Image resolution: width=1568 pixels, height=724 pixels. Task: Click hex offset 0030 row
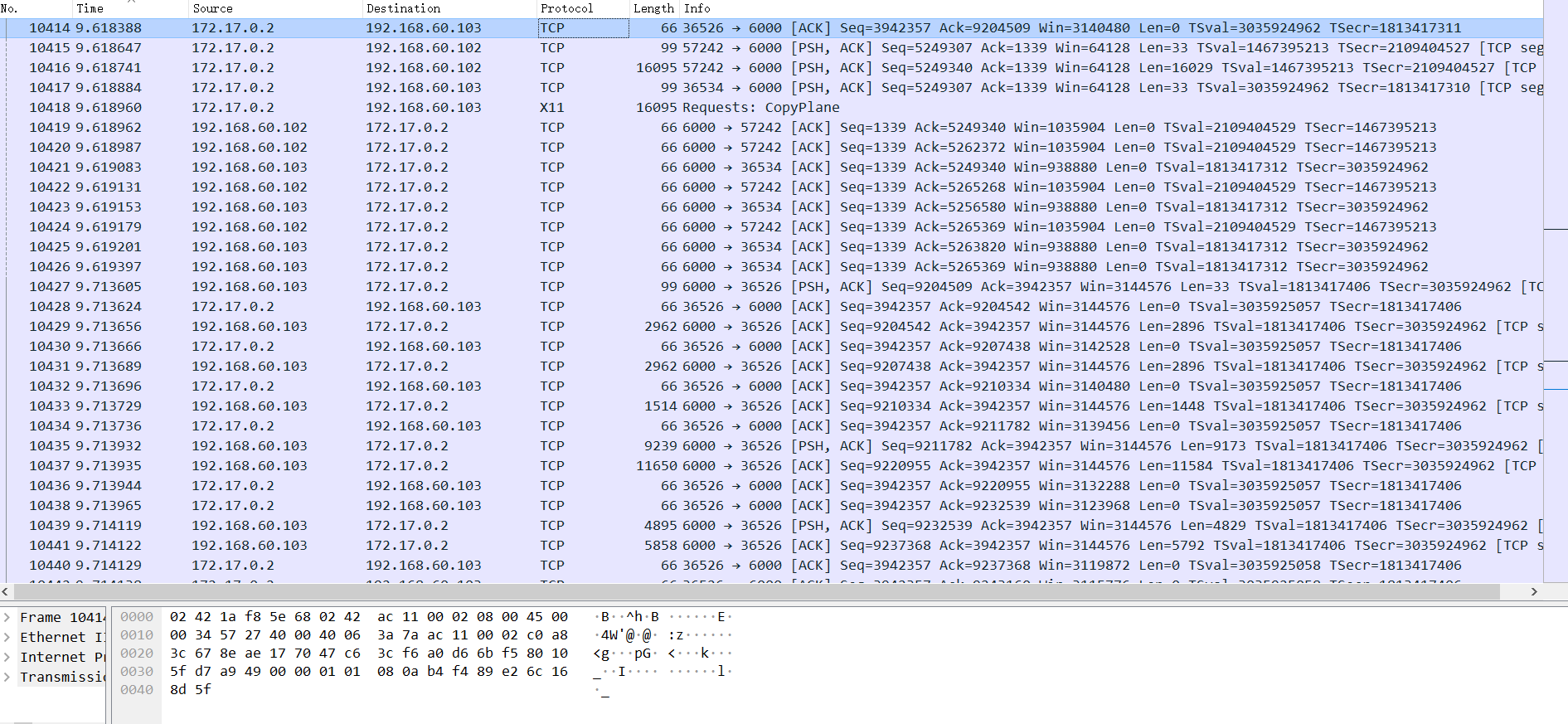[137, 672]
